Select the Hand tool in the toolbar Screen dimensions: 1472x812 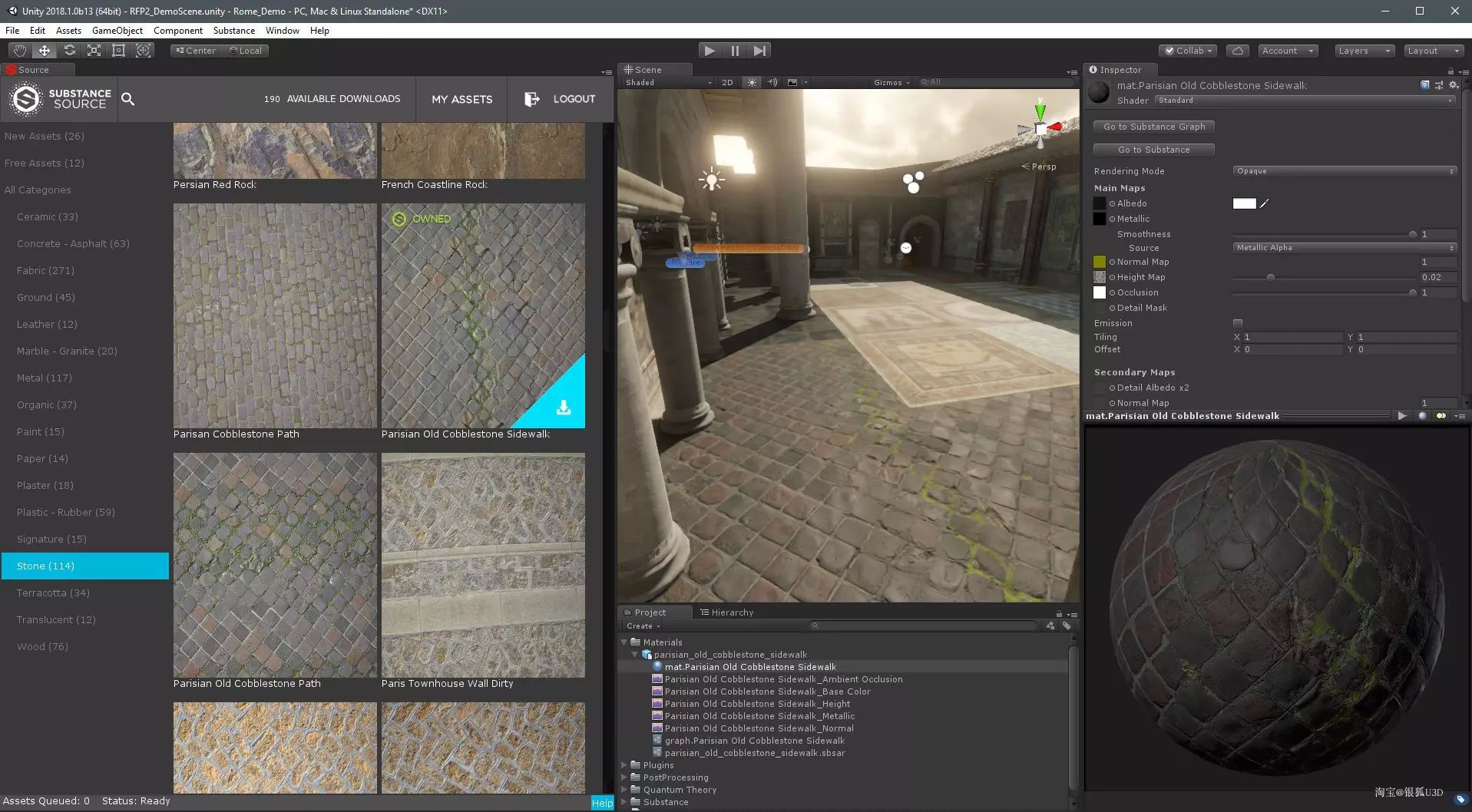[19, 51]
